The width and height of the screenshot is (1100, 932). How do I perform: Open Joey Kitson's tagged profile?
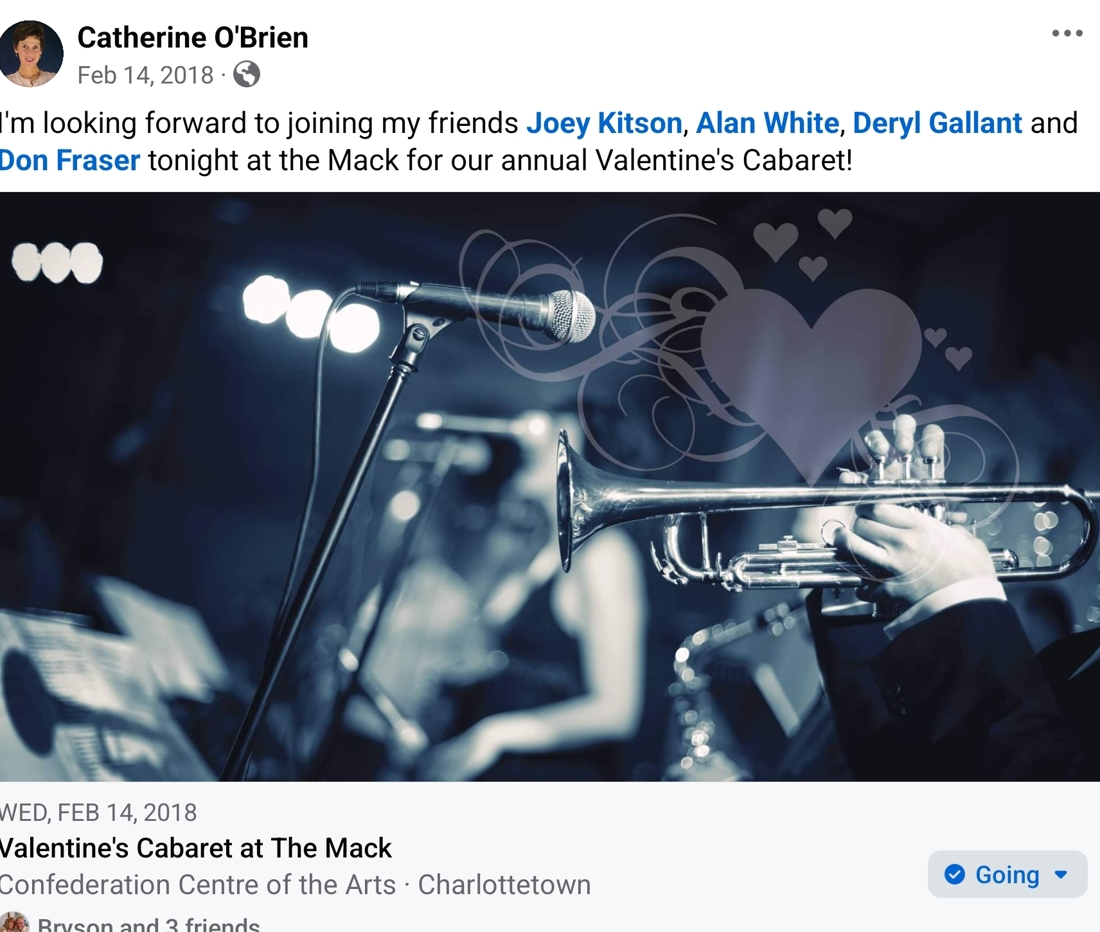coord(604,123)
